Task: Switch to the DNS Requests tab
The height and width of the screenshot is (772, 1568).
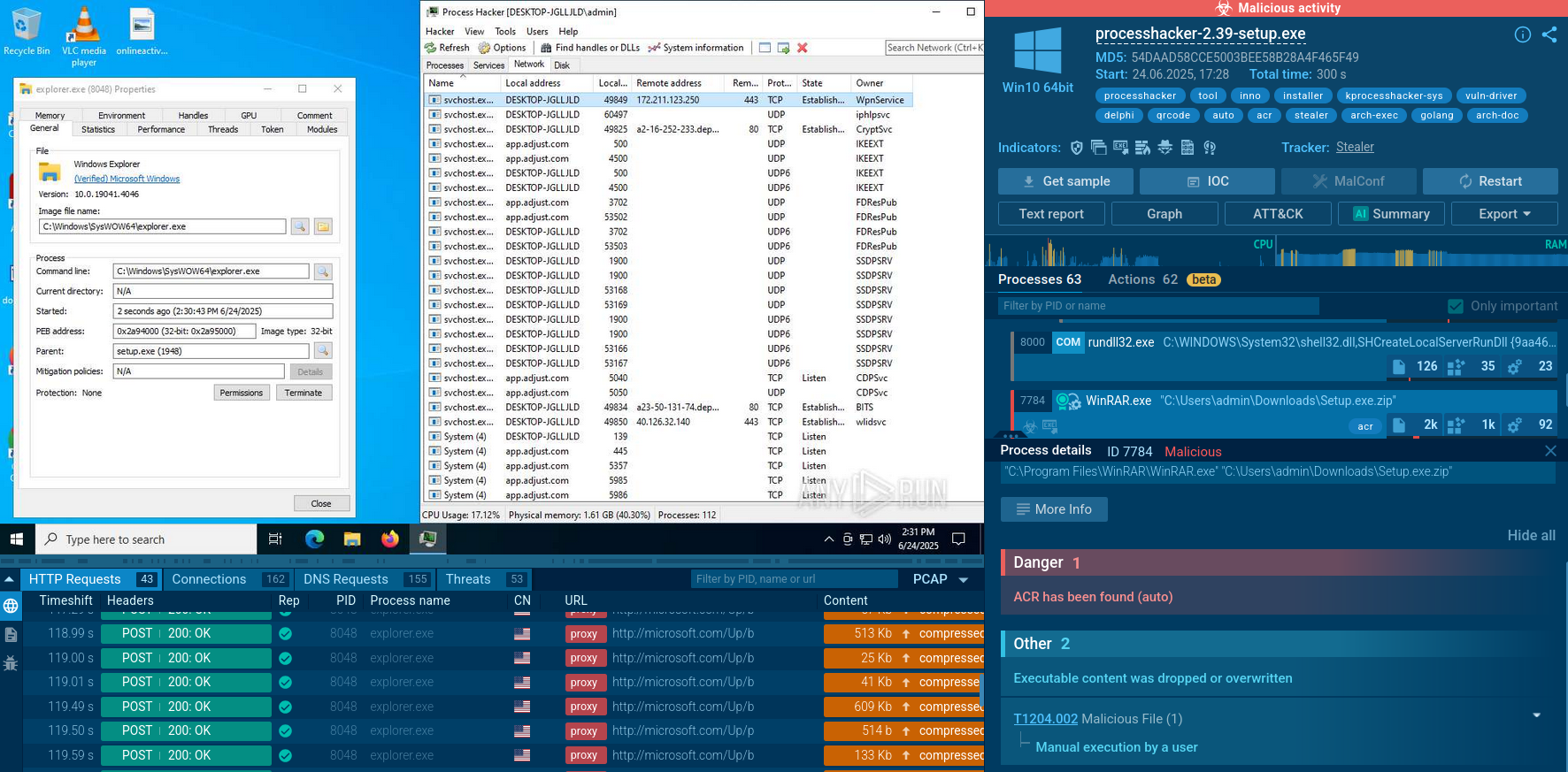Action: [345, 579]
